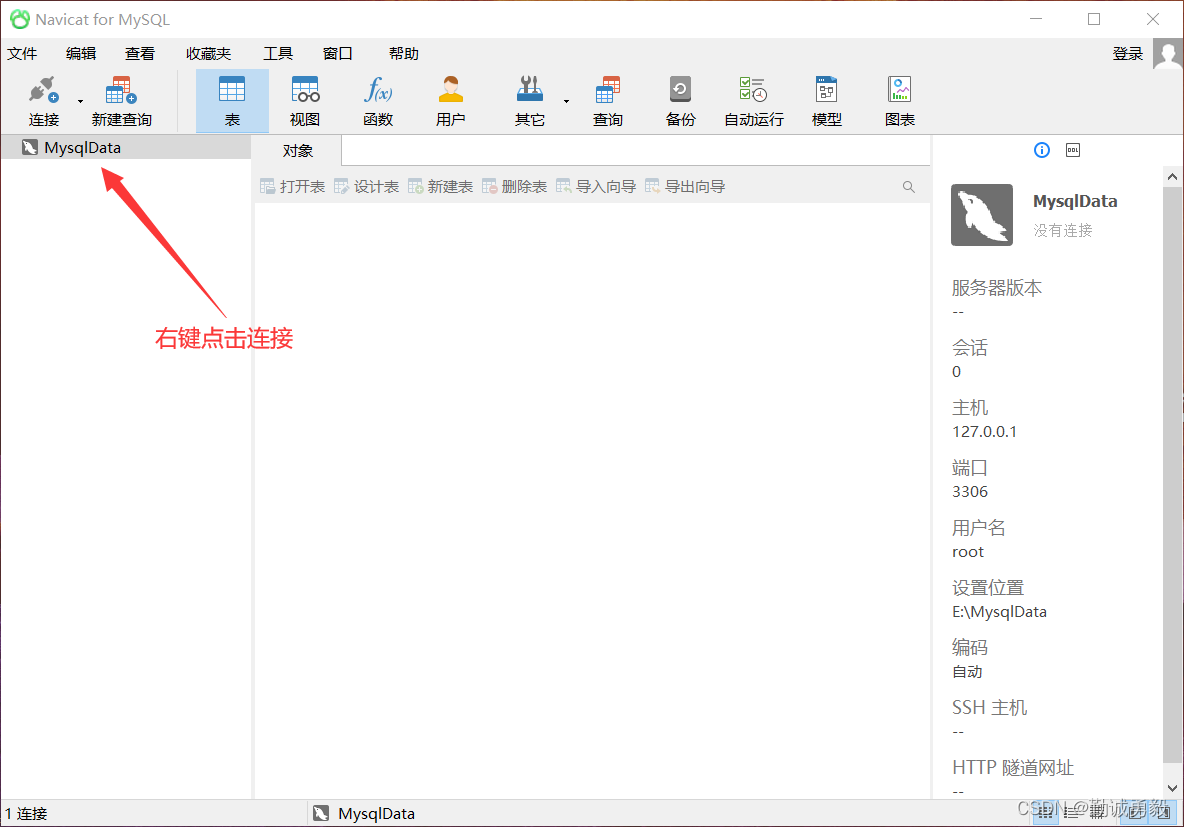Select the 查询 (Query) toolbar icon
Screen dimensions: 1184x827
coord(607,101)
